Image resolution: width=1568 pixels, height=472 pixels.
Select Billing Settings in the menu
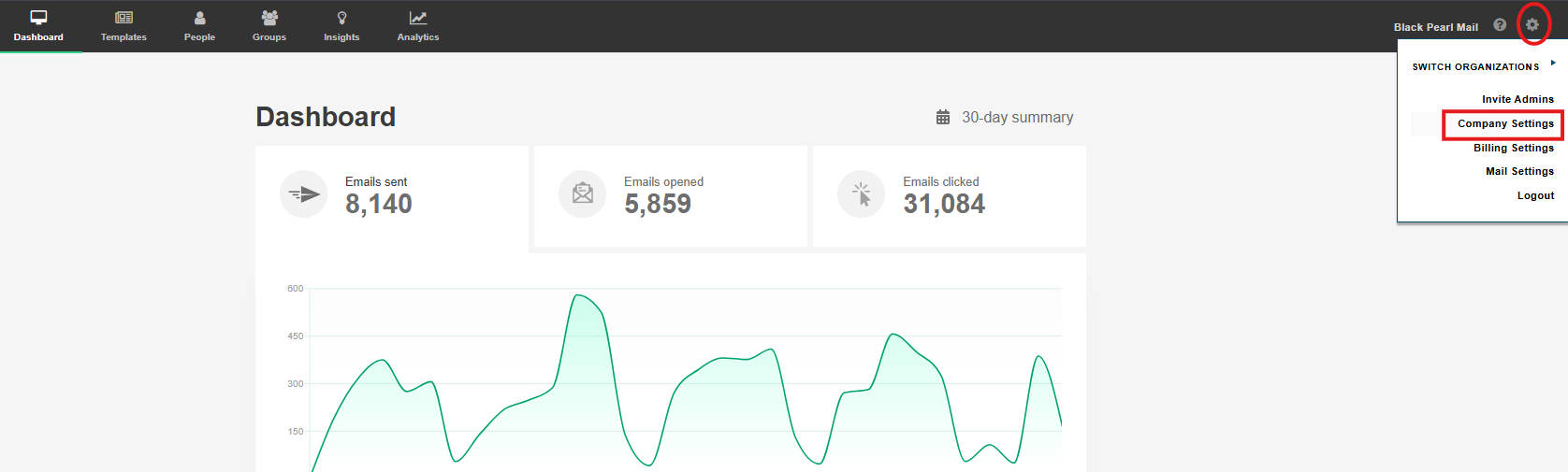1513,148
